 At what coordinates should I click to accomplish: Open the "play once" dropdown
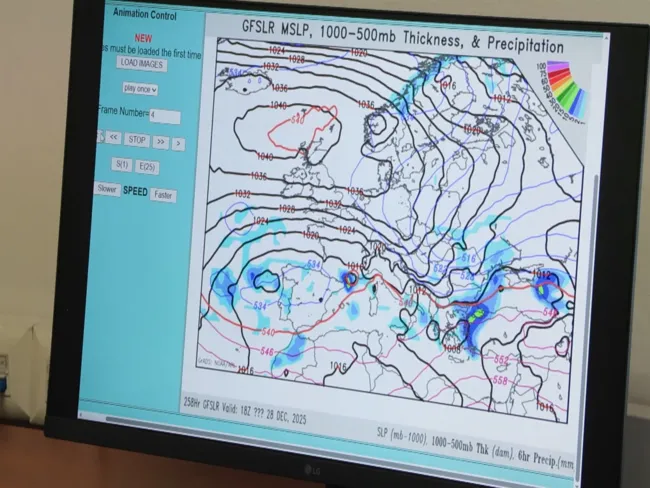point(141,89)
